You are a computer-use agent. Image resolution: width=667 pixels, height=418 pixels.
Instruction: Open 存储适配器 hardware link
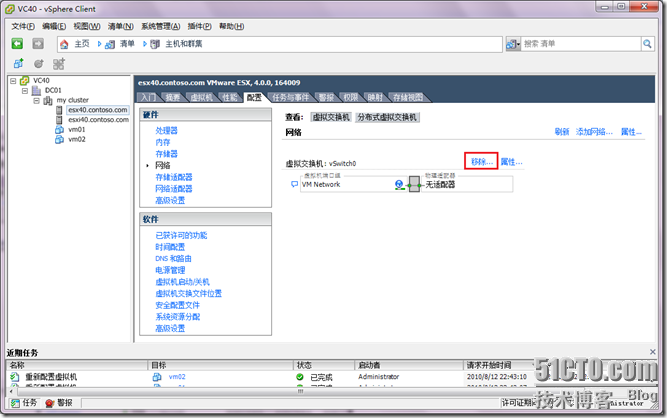pos(174,177)
